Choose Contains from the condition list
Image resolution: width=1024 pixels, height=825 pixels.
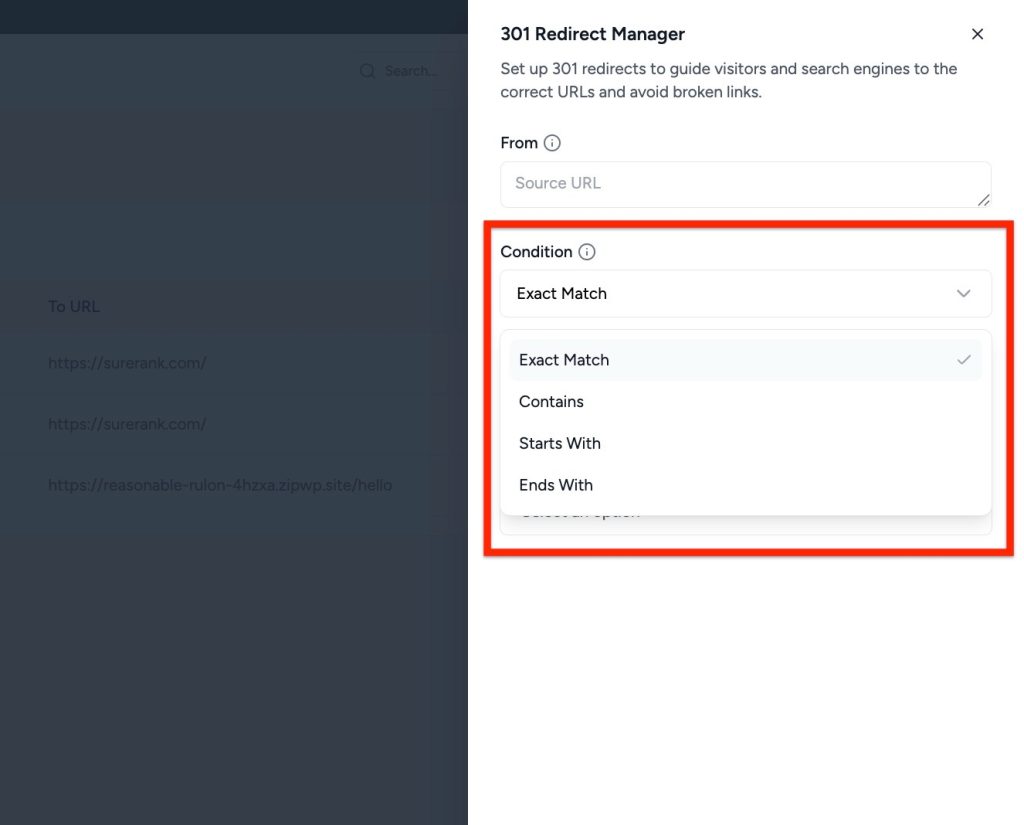pos(551,402)
